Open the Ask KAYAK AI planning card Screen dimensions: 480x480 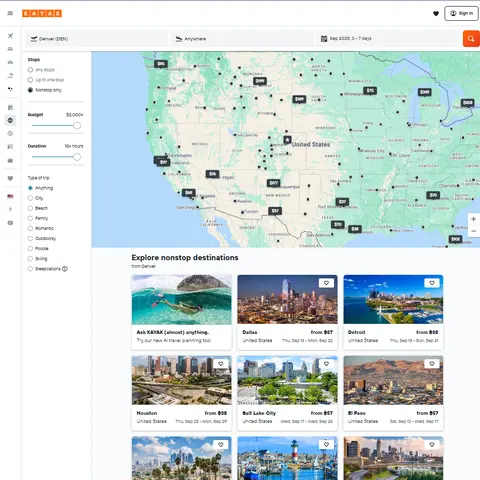[x=182, y=312]
